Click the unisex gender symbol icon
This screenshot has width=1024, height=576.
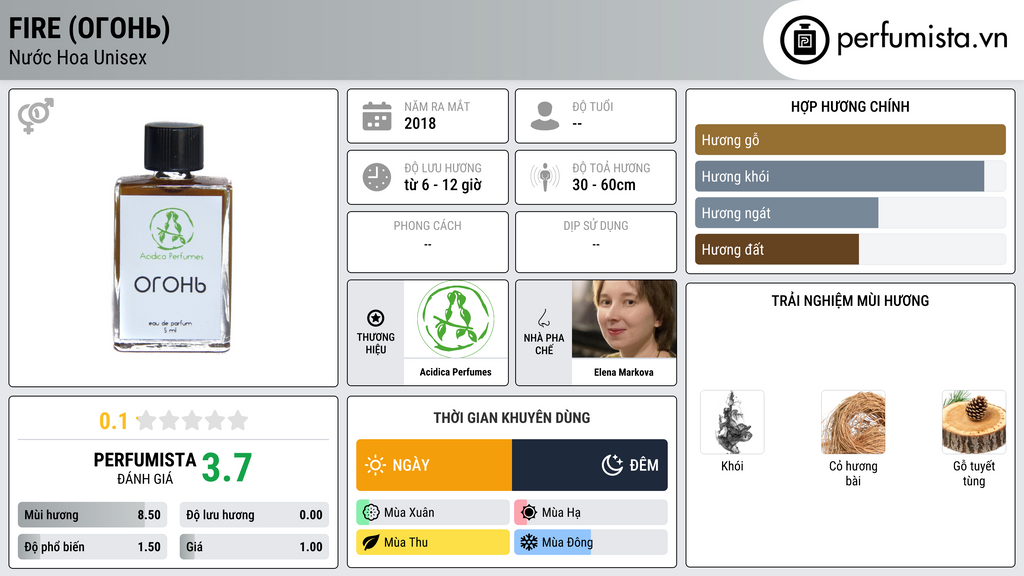pos(35,116)
